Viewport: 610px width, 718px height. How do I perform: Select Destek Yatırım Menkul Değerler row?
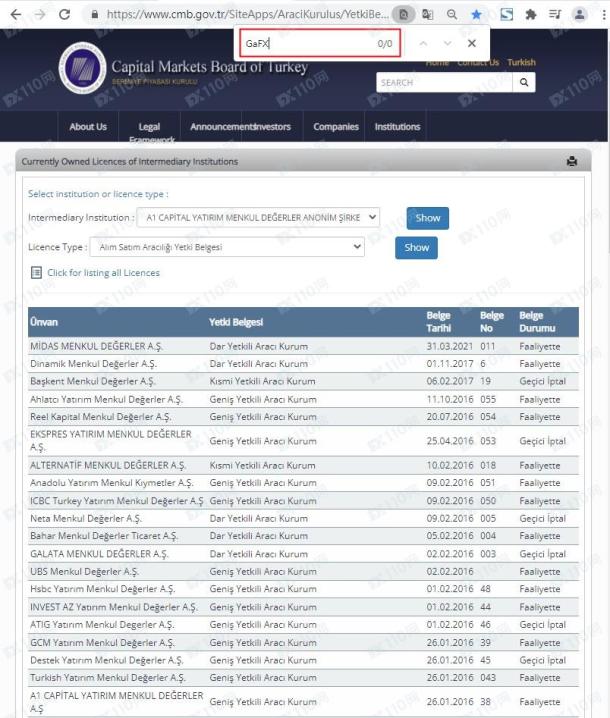click(303, 660)
